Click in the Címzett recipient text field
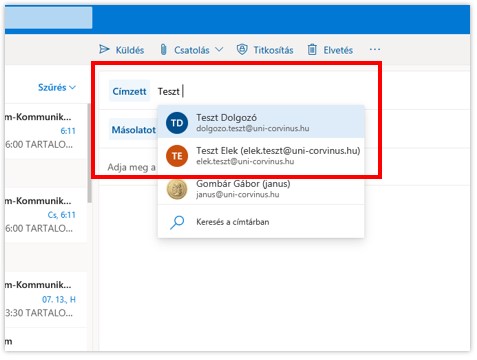Screen dimensions: 477x360 click(263, 91)
